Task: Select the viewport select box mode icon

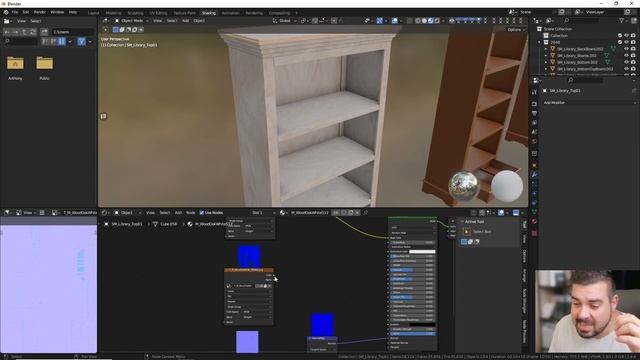Action: [116, 29]
